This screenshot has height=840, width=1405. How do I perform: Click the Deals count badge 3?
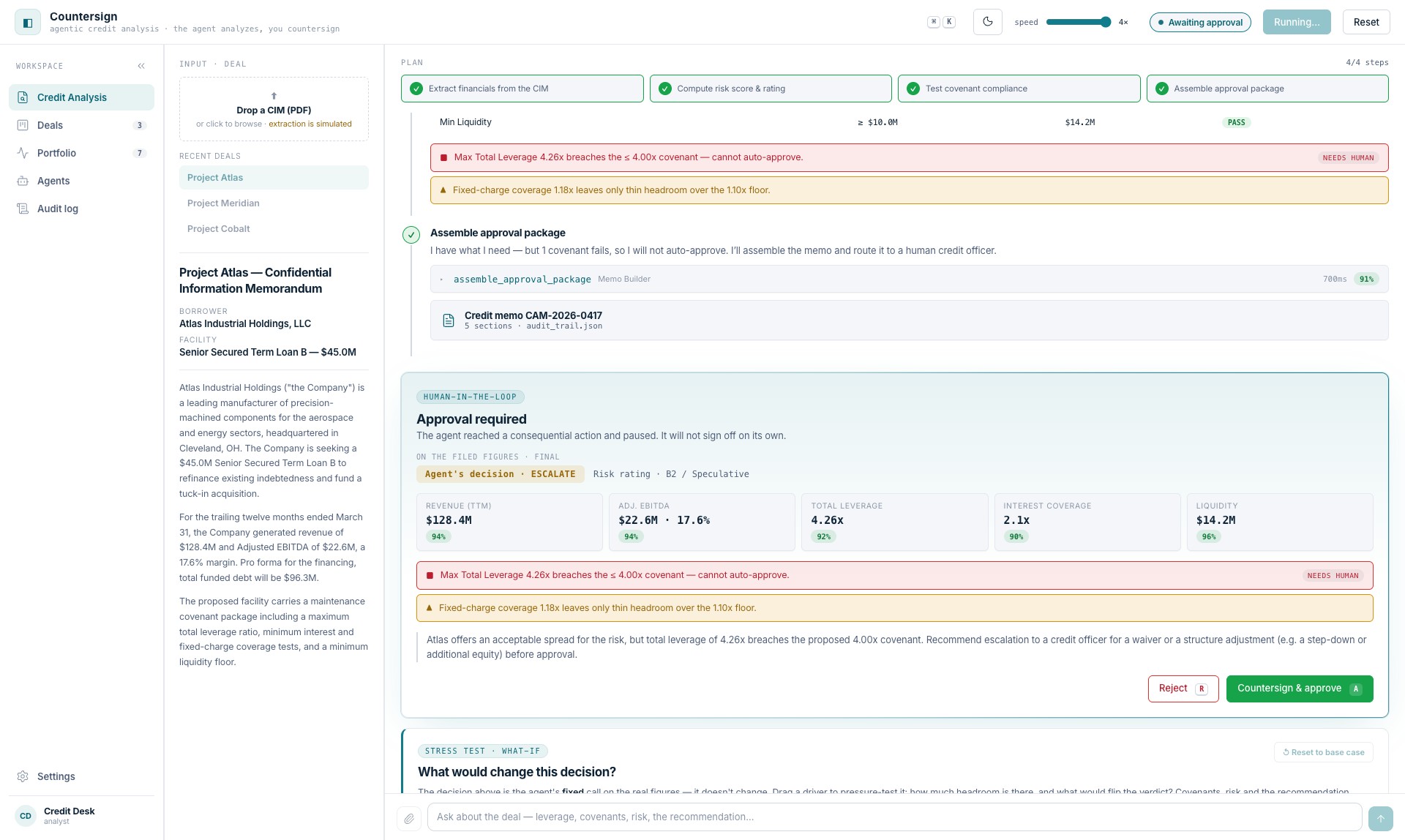[x=140, y=125]
